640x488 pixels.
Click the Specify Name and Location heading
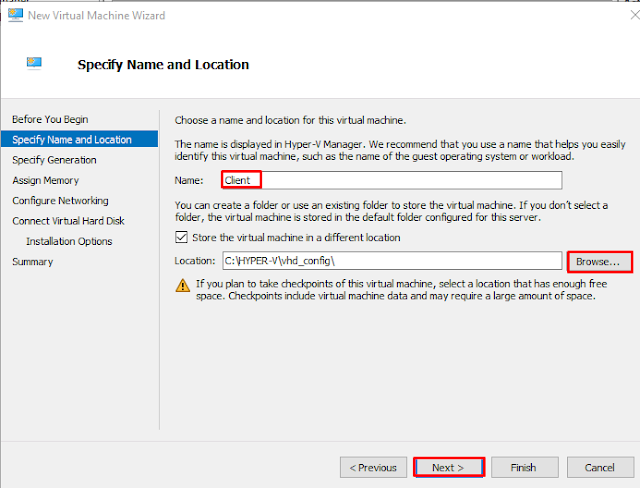163,64
